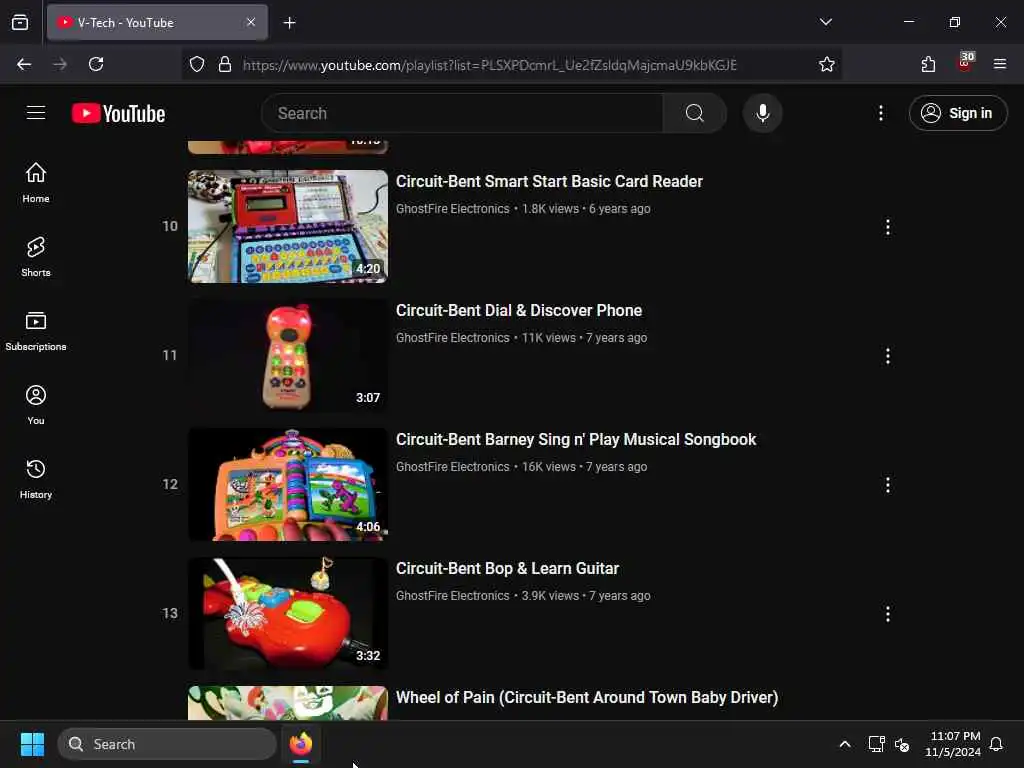Click Dial & Discover Phone thumbnail

pos(287,355)
